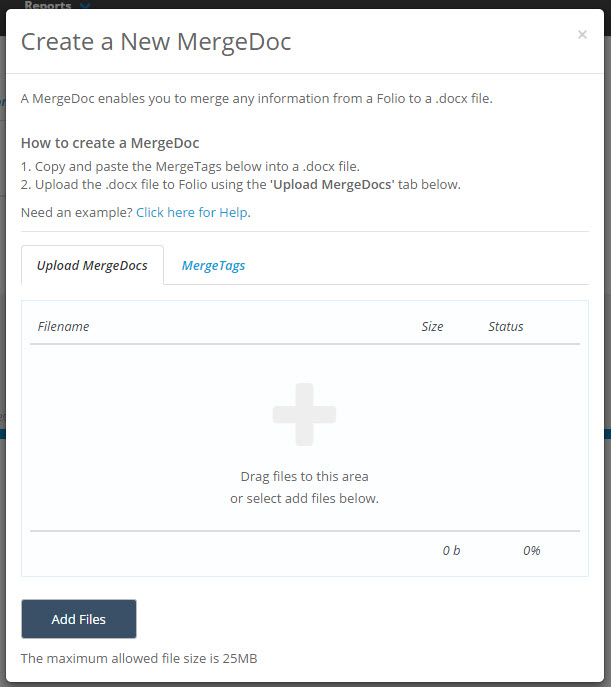Open the 'Click here for Help' link
The width and height of the screenshot is (611, 687).
point(192,212)
